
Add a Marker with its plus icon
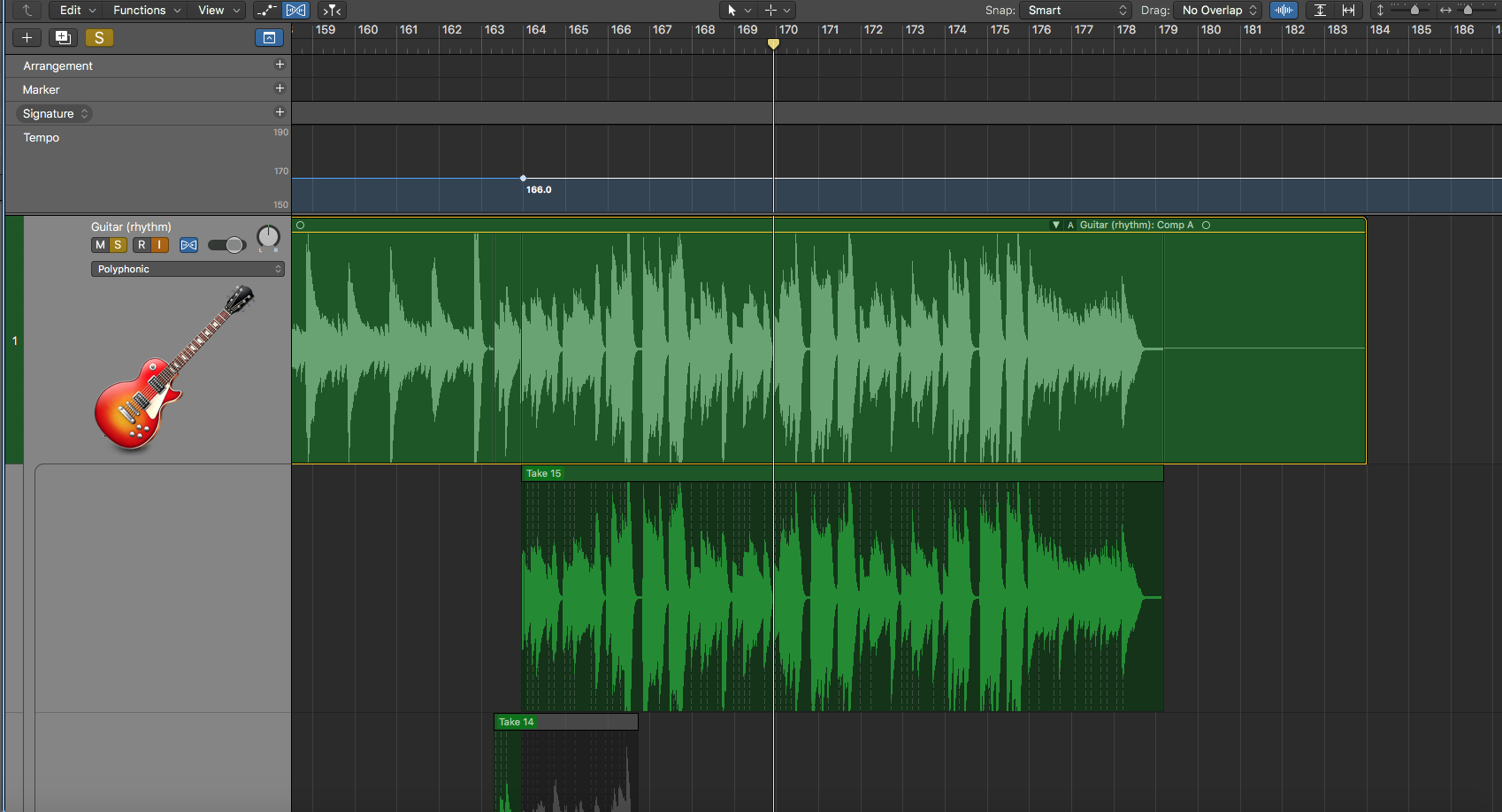(x=280, y=88)
